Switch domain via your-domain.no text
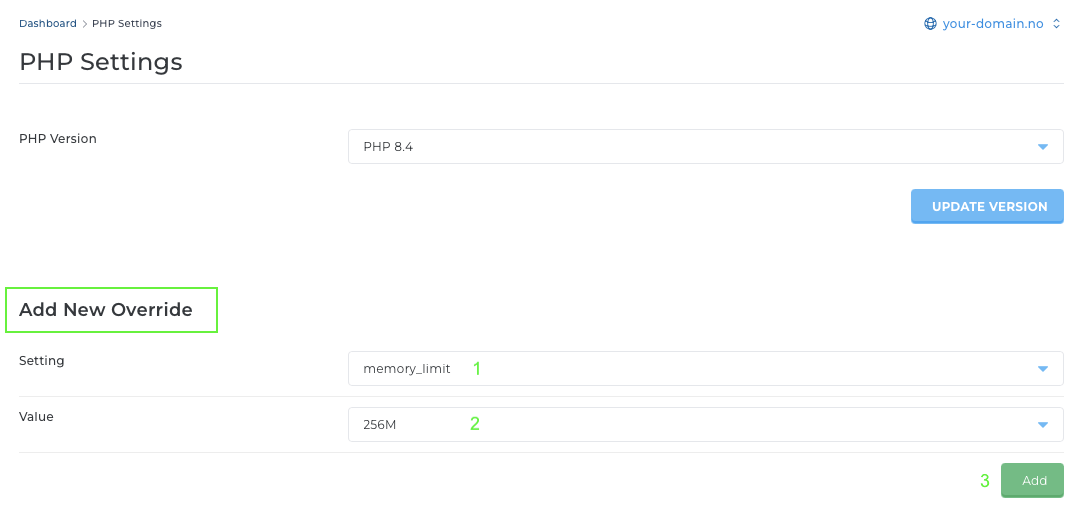The image size is (1079, 525). (x=993, y=24)
